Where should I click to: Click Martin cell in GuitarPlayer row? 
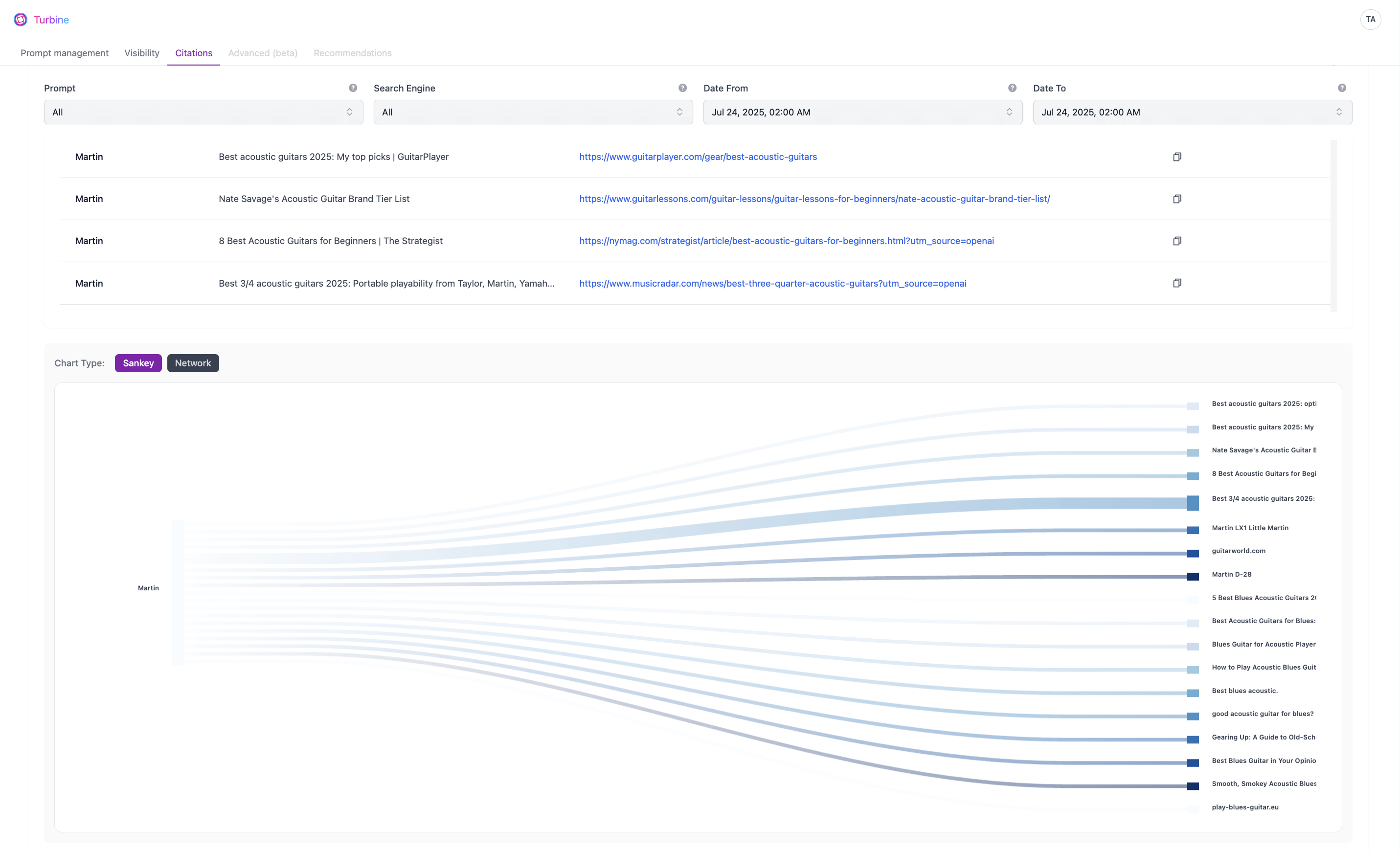(89, 157)
